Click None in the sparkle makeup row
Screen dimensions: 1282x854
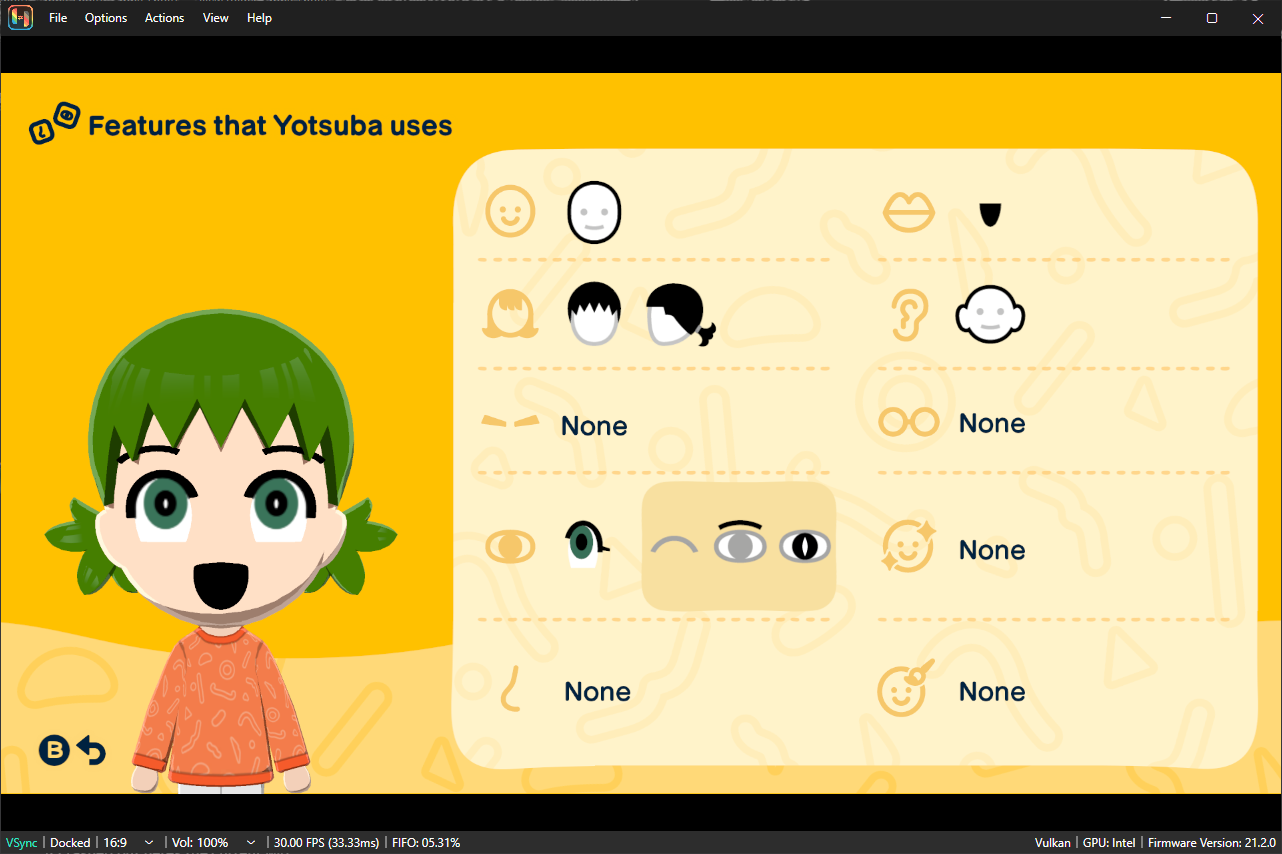point(992,550)
